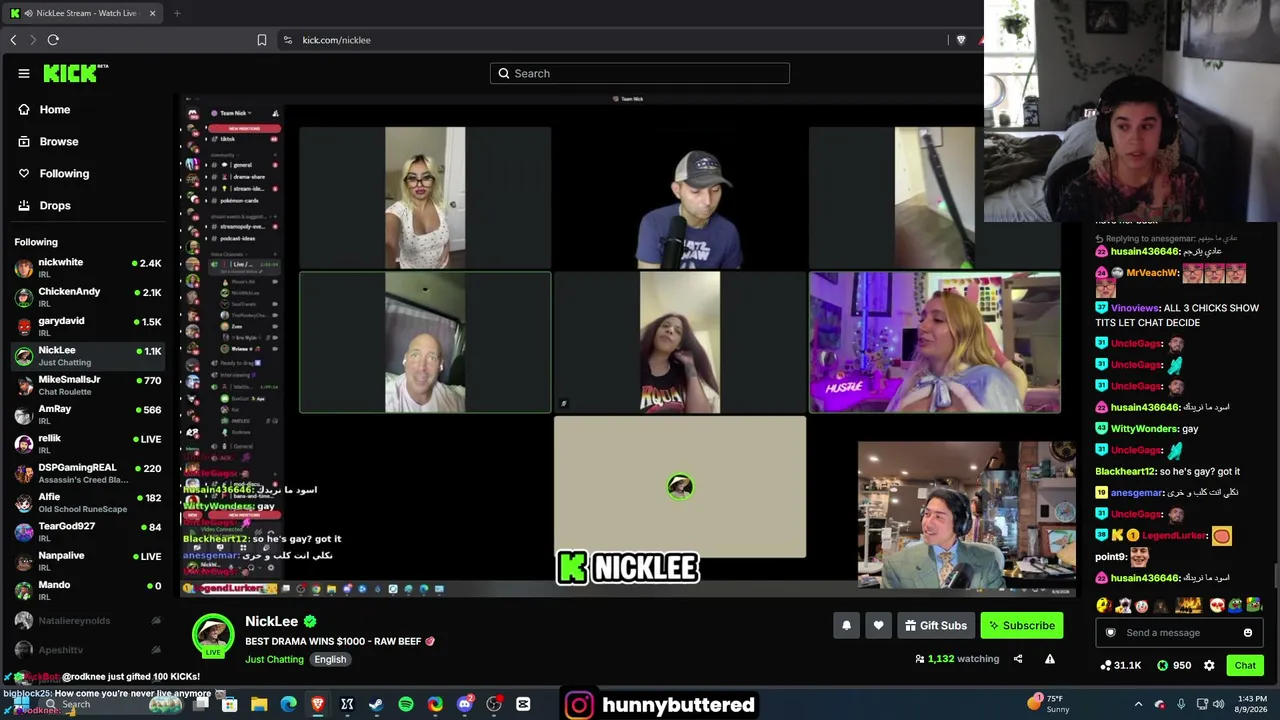Open DSPGamingREAL channel in sidebar
1280x720 pixels.
pyautogui.click(x=88, y=473)
